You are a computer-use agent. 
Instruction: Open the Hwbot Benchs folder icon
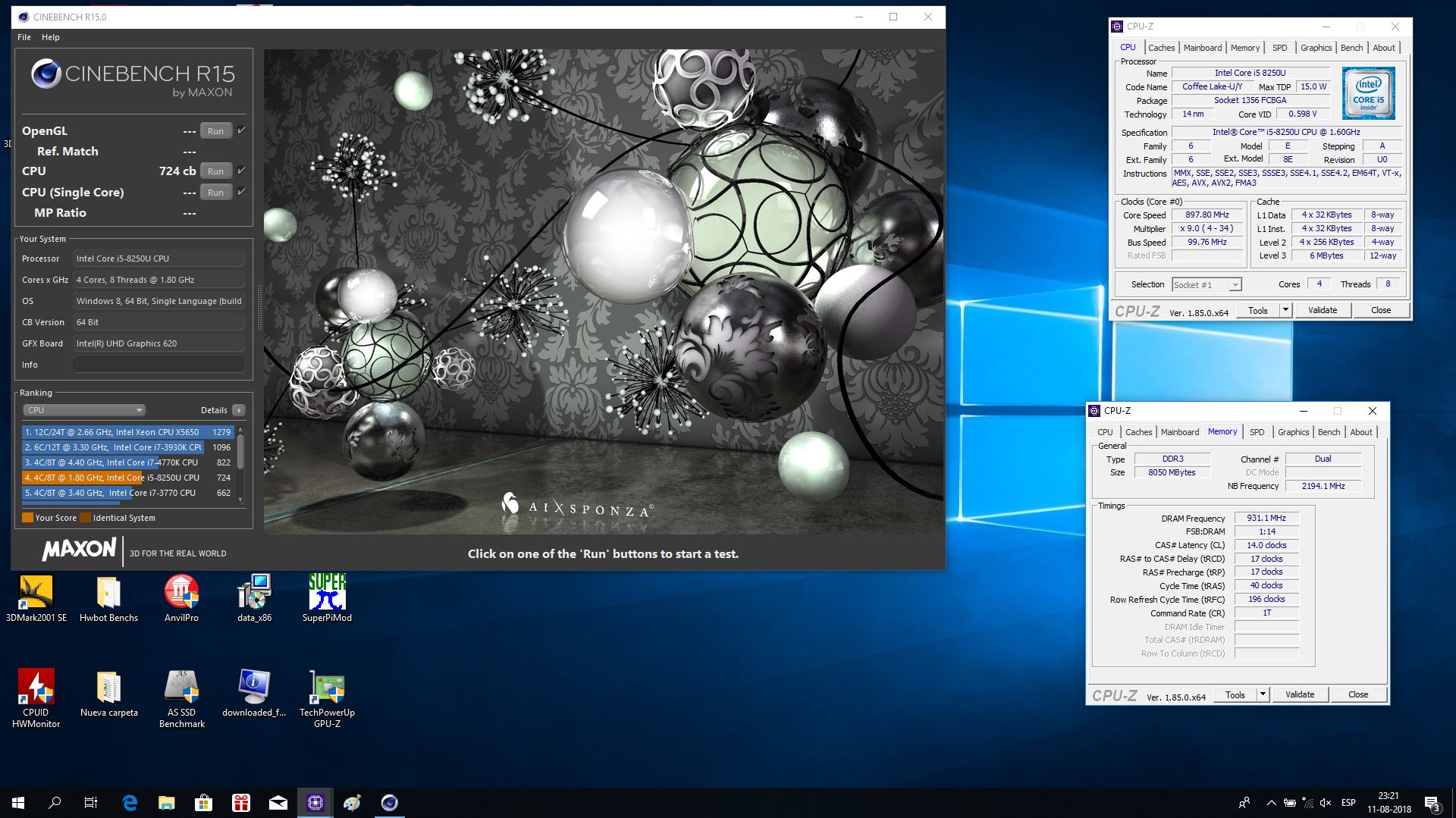coord(108,598)
